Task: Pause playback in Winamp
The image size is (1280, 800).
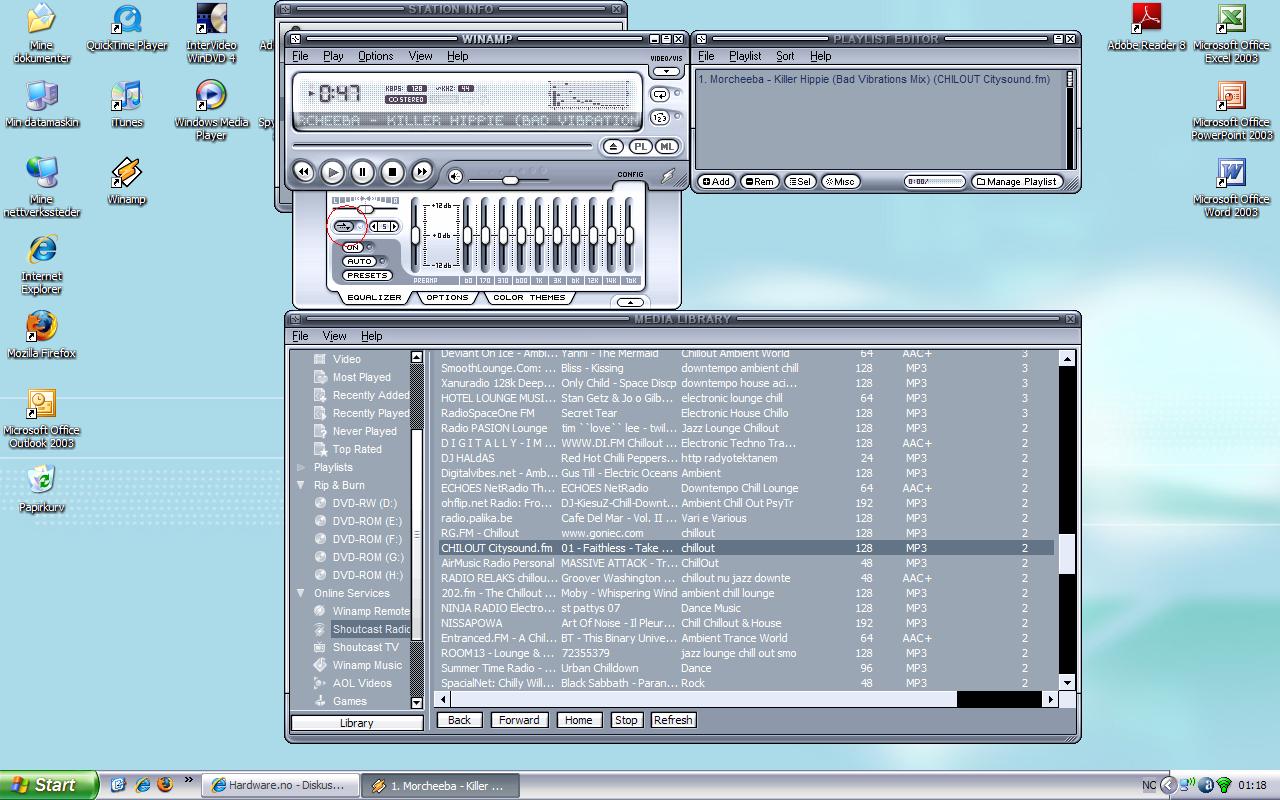Action: click(362, 172)
